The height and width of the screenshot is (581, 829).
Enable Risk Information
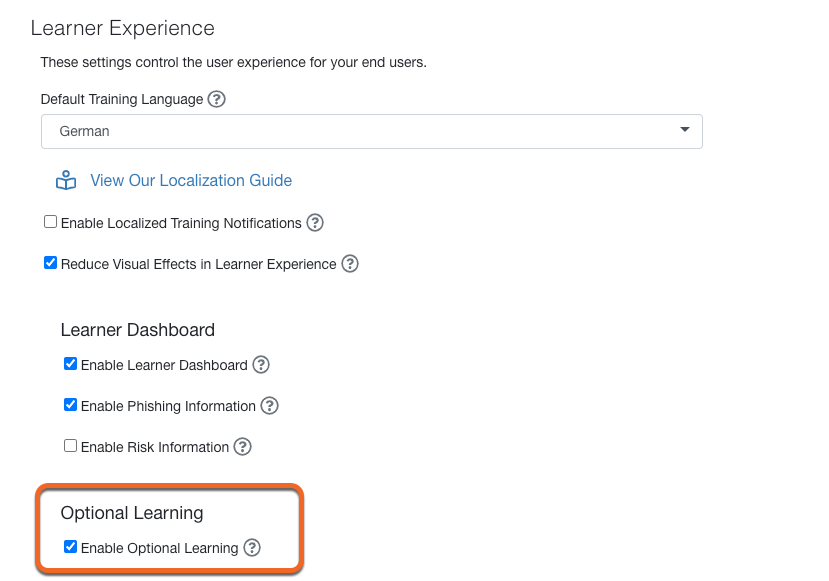point(70,445)
